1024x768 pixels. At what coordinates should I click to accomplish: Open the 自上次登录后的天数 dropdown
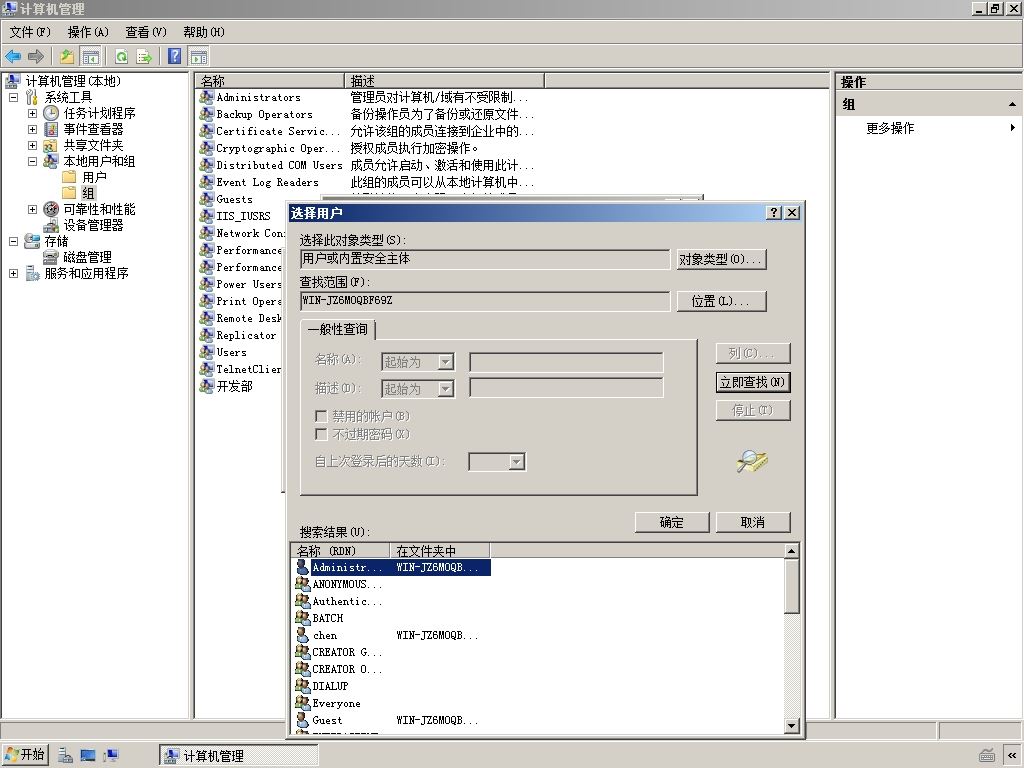click(x=517, y=462)
